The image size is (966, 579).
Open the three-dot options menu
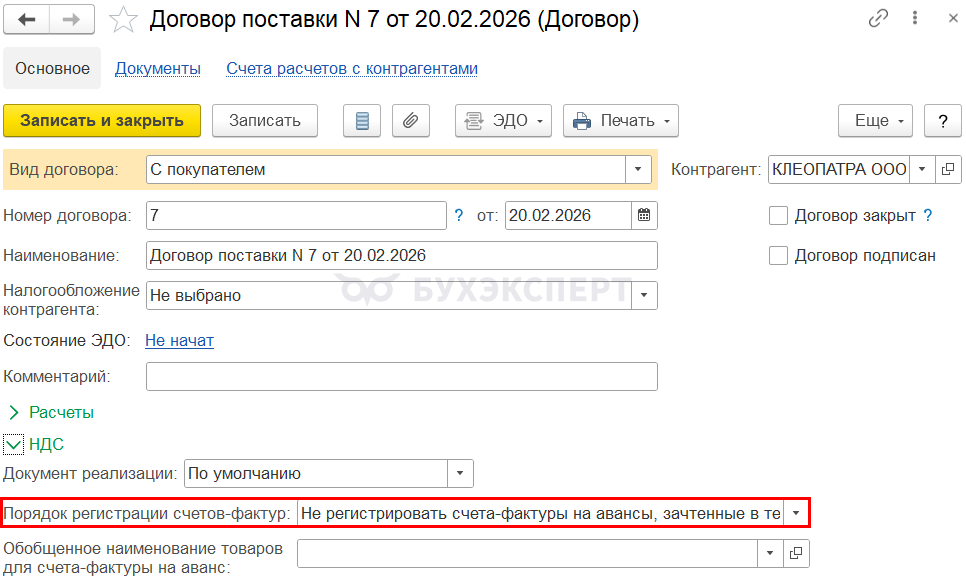915,18
